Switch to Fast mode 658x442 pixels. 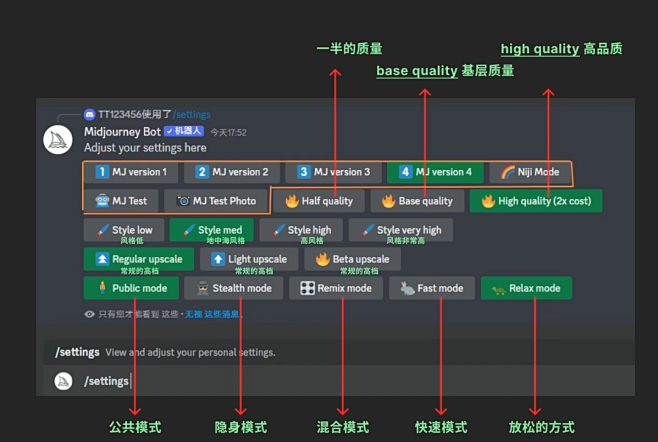pos(432,288)
